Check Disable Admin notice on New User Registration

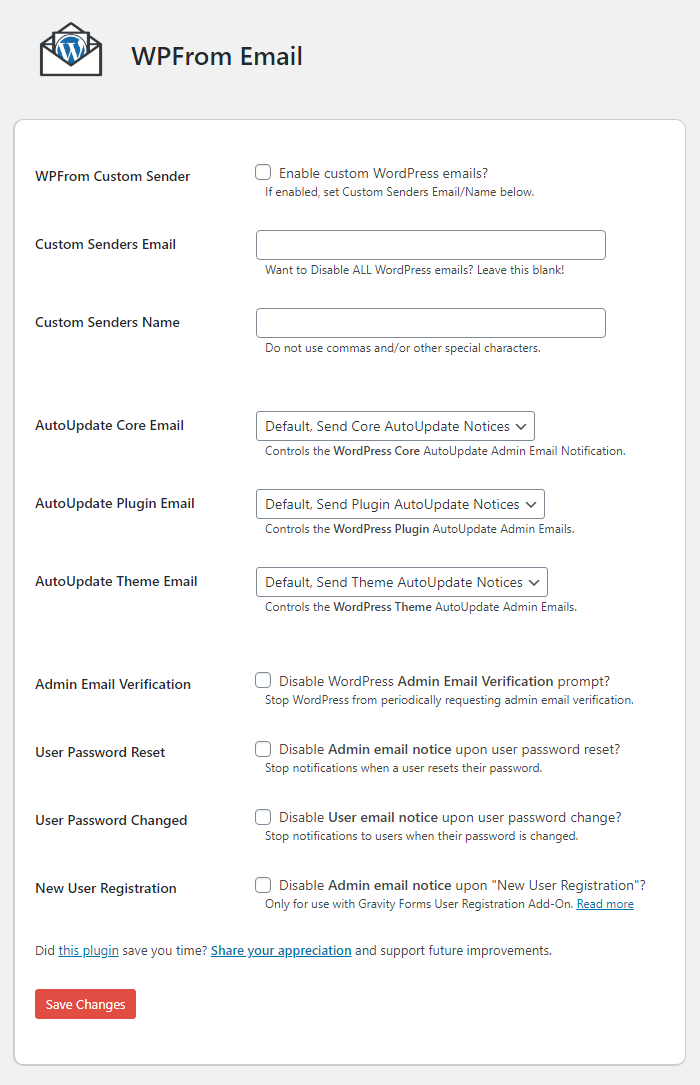coord(263,884)
